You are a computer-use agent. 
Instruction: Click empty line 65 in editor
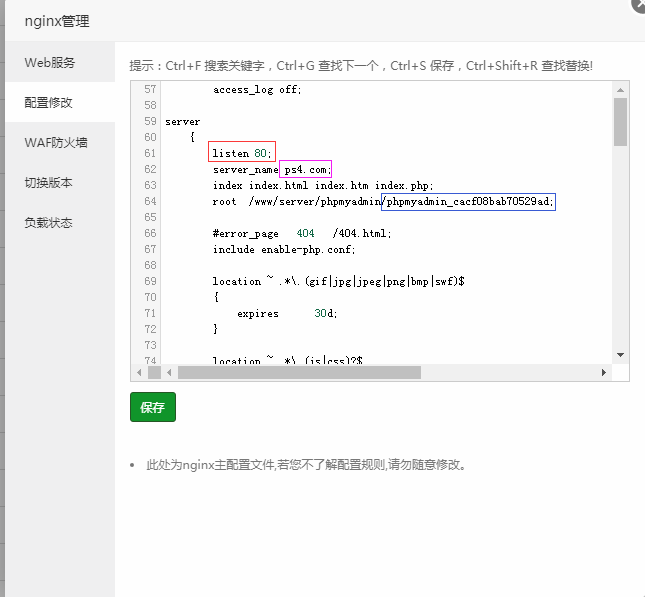click(x=387, y=217)
